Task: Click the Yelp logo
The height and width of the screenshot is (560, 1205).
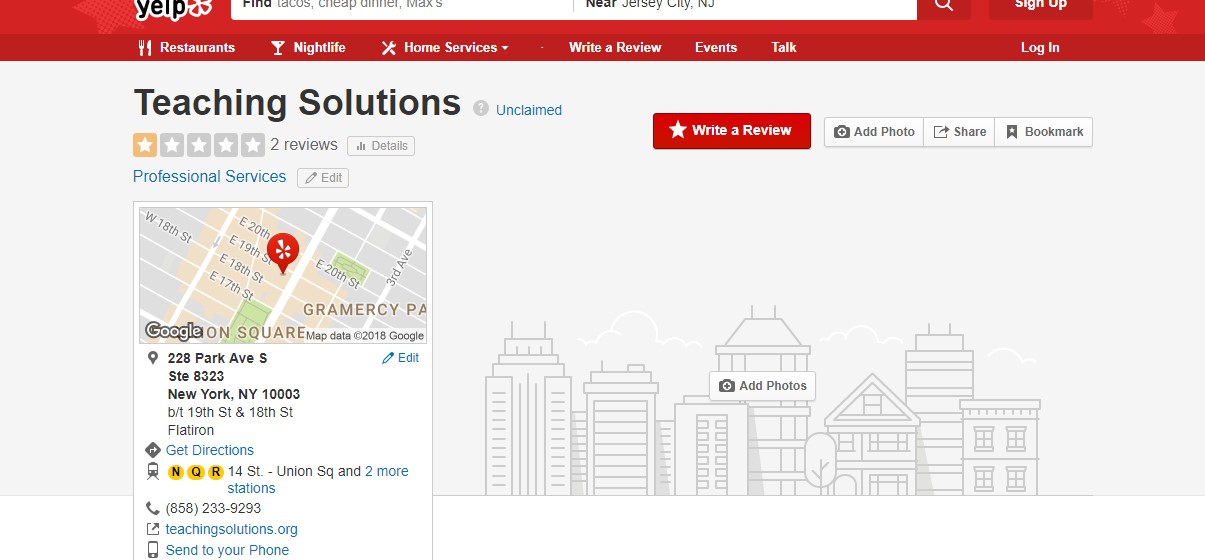Action: (174, 7)
